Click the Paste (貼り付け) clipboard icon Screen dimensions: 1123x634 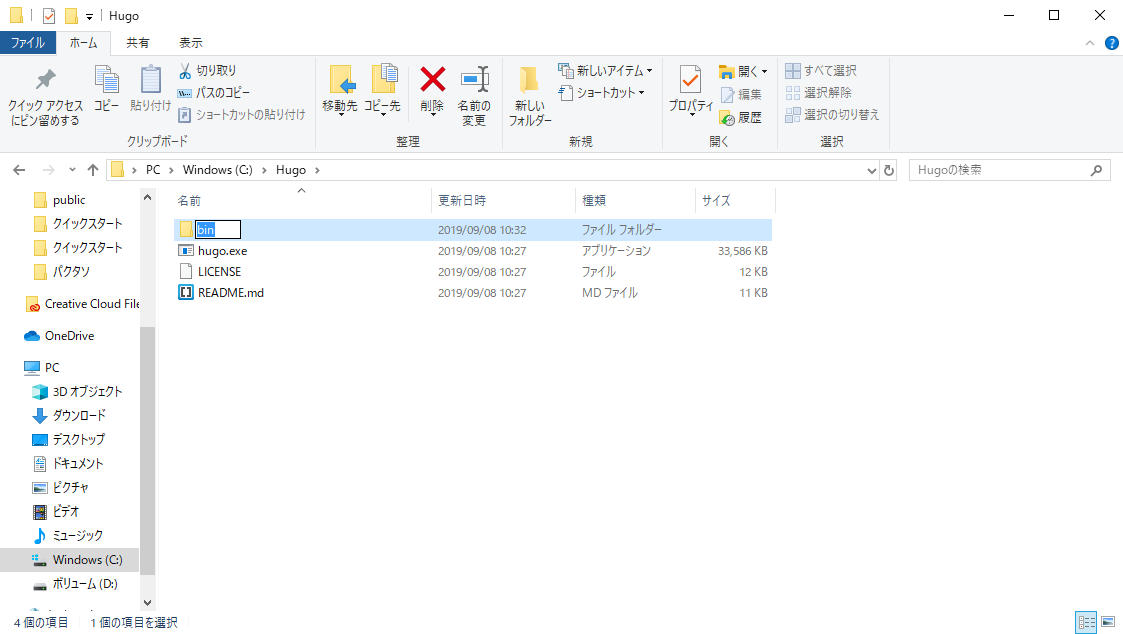click(150, 80)
